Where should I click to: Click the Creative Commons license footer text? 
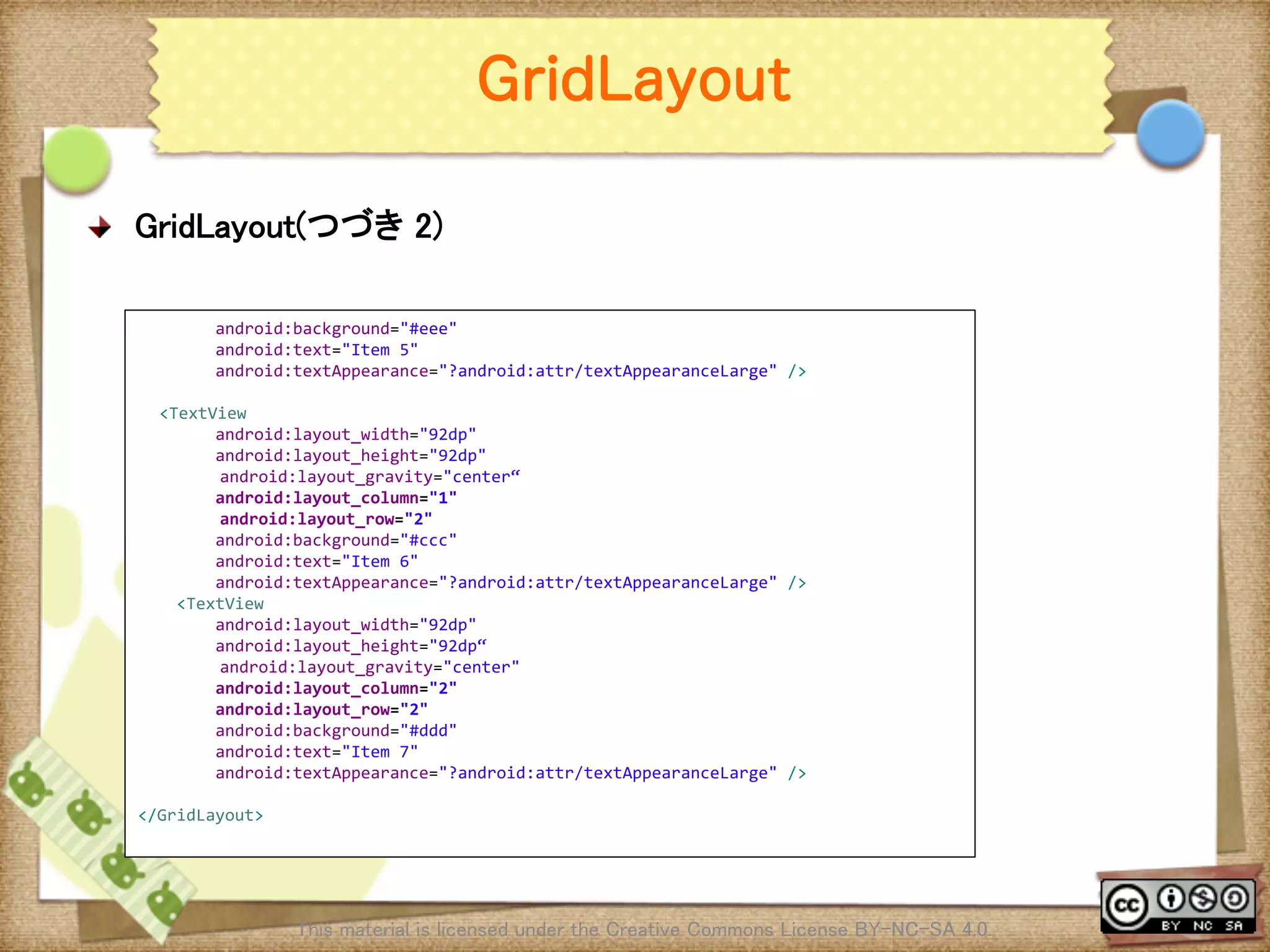click(642, 929)
